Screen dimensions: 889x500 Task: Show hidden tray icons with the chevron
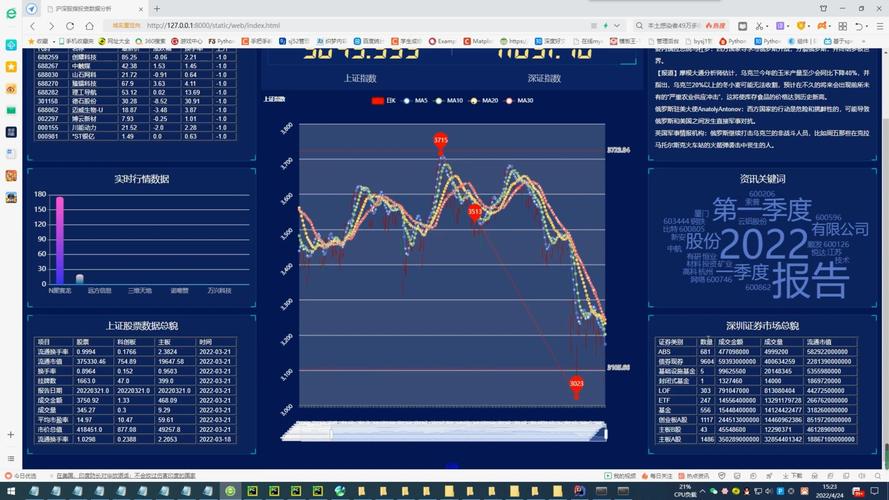pos(702,491)
